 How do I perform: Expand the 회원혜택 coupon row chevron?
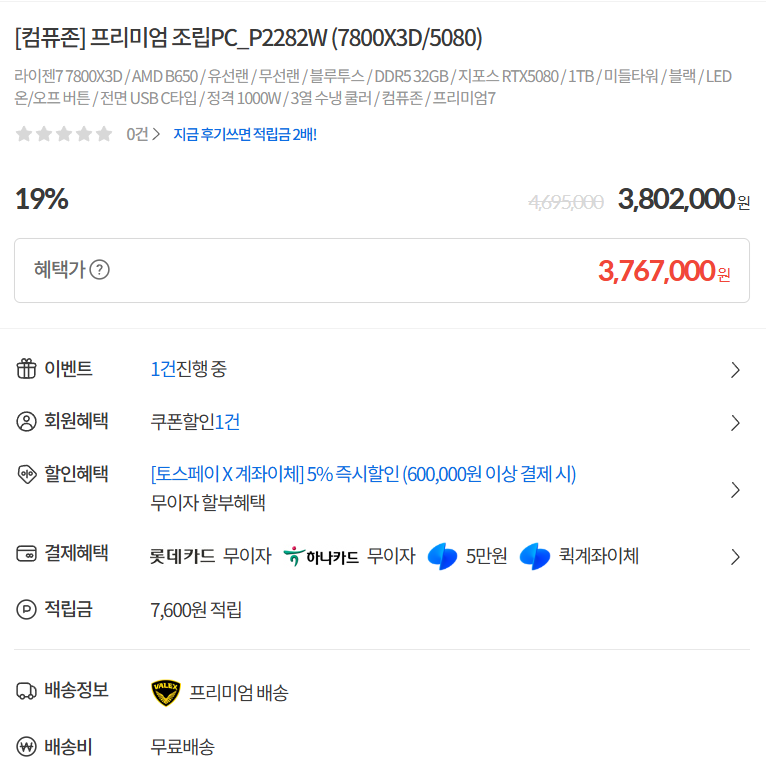736,423
